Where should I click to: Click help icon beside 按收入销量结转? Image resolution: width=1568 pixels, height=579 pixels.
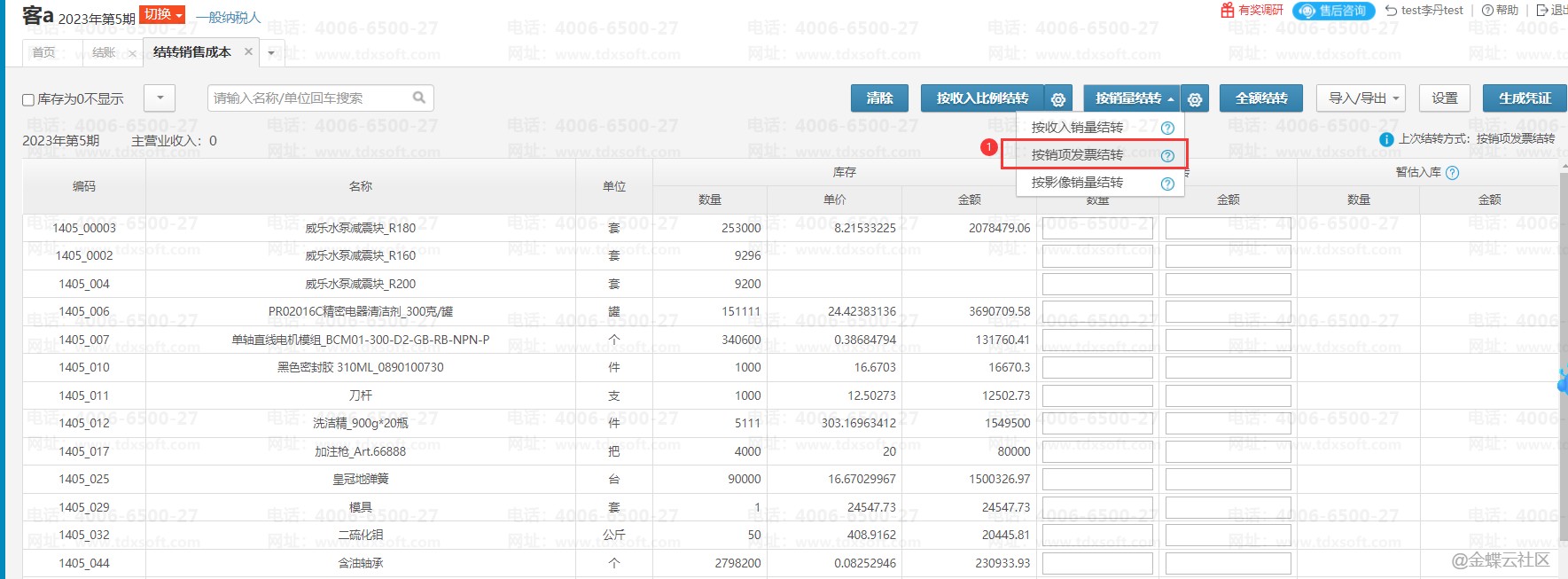(1167, 128)
